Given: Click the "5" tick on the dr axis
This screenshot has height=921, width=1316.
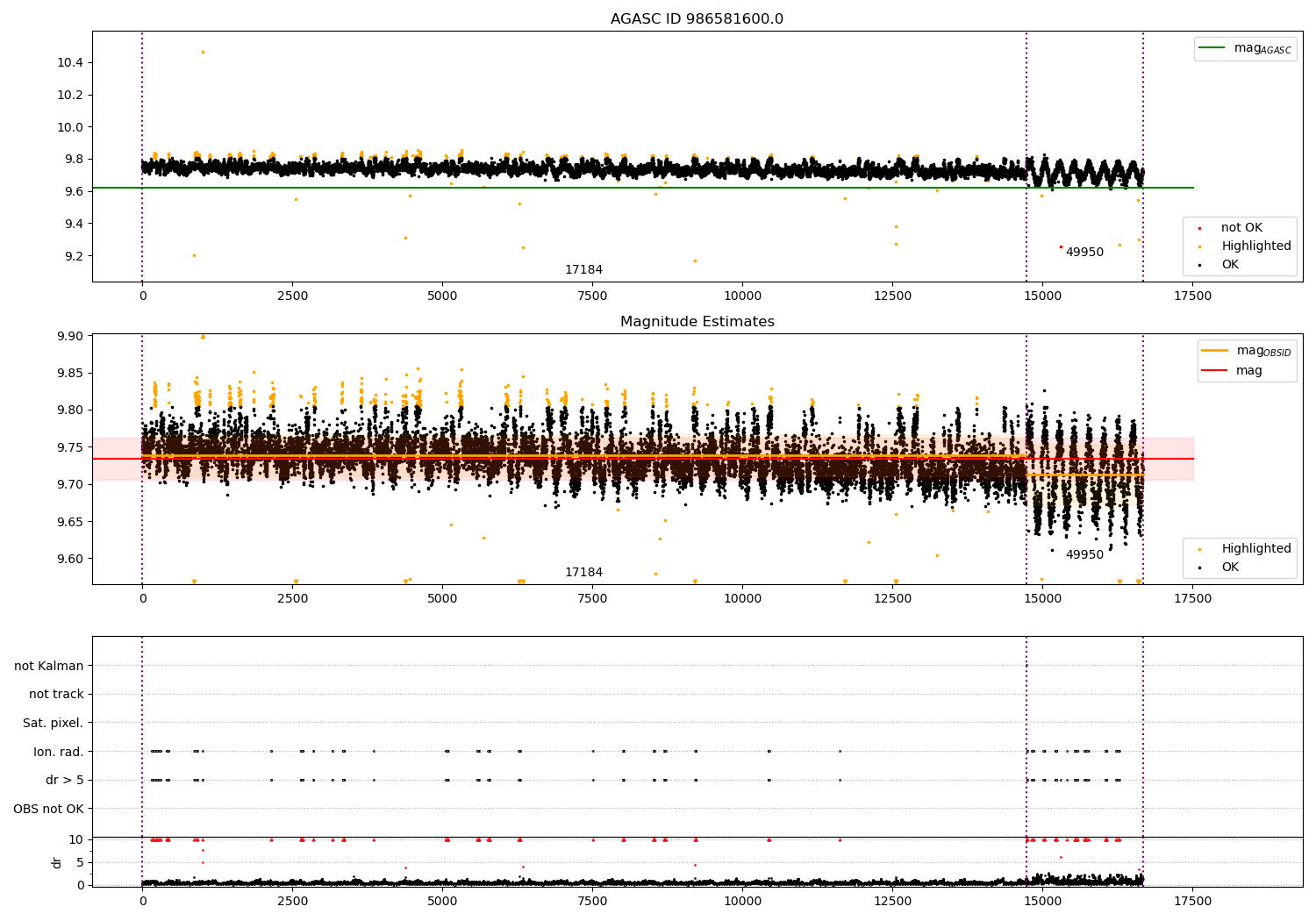Looking at the screenshot, I should [80, 862].
